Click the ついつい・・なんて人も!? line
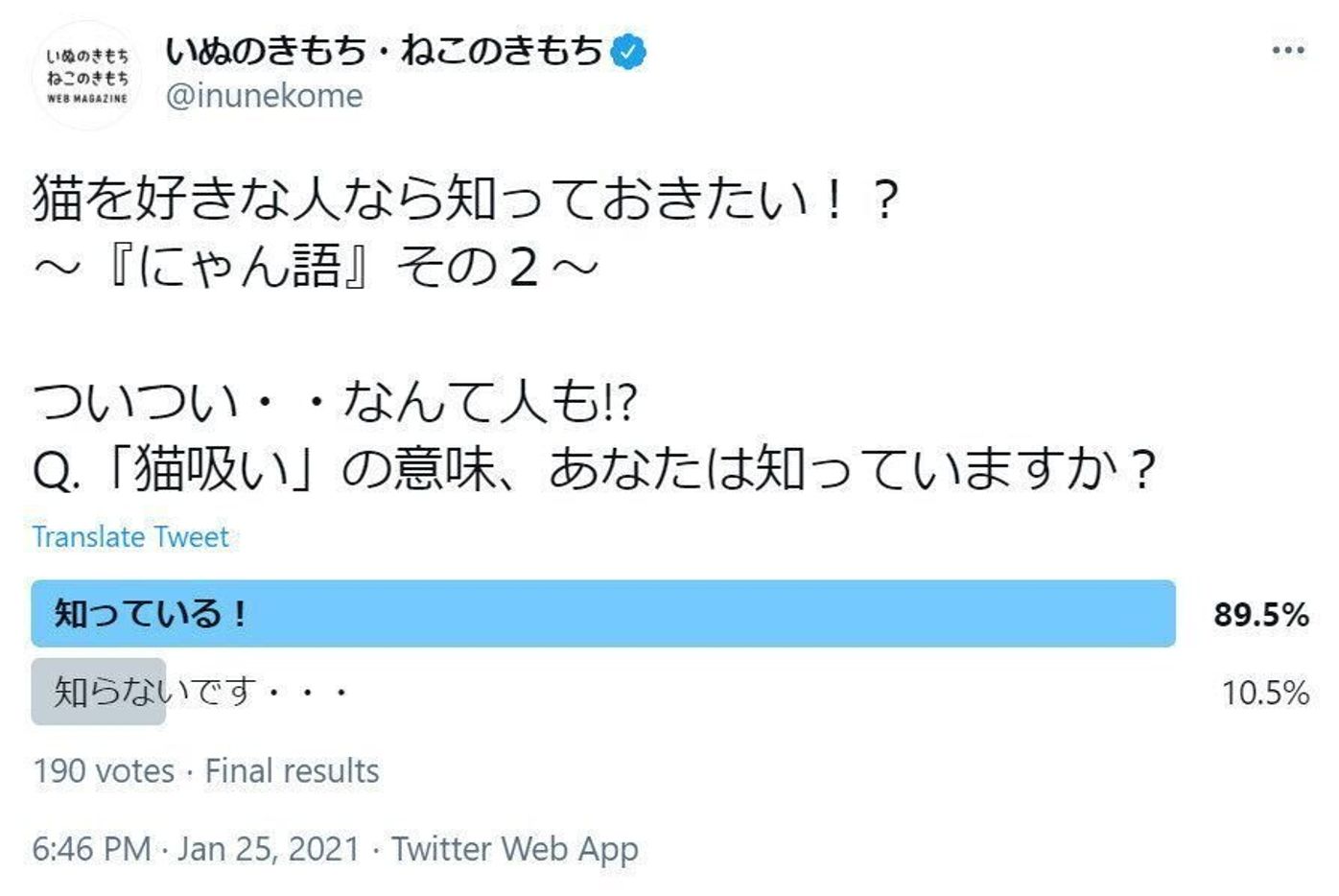This screenshot has width=1339, height=896. pyautogui.click(x=336, y=401)
